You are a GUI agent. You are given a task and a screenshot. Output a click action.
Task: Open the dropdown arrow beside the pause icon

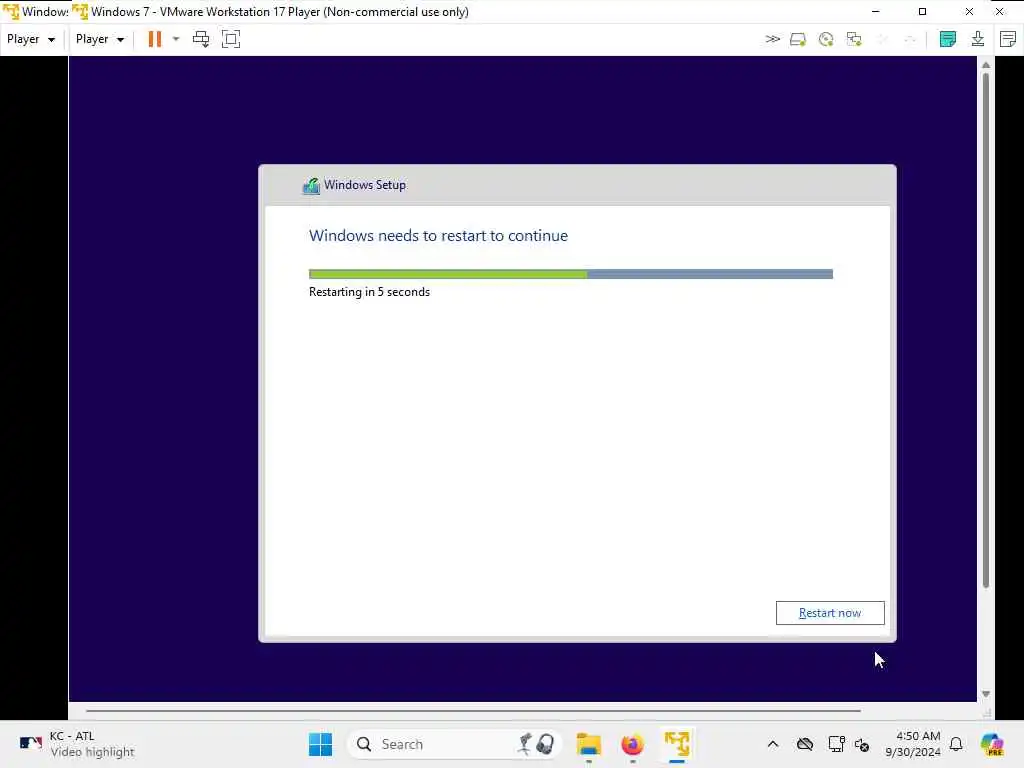pos(176,39)
